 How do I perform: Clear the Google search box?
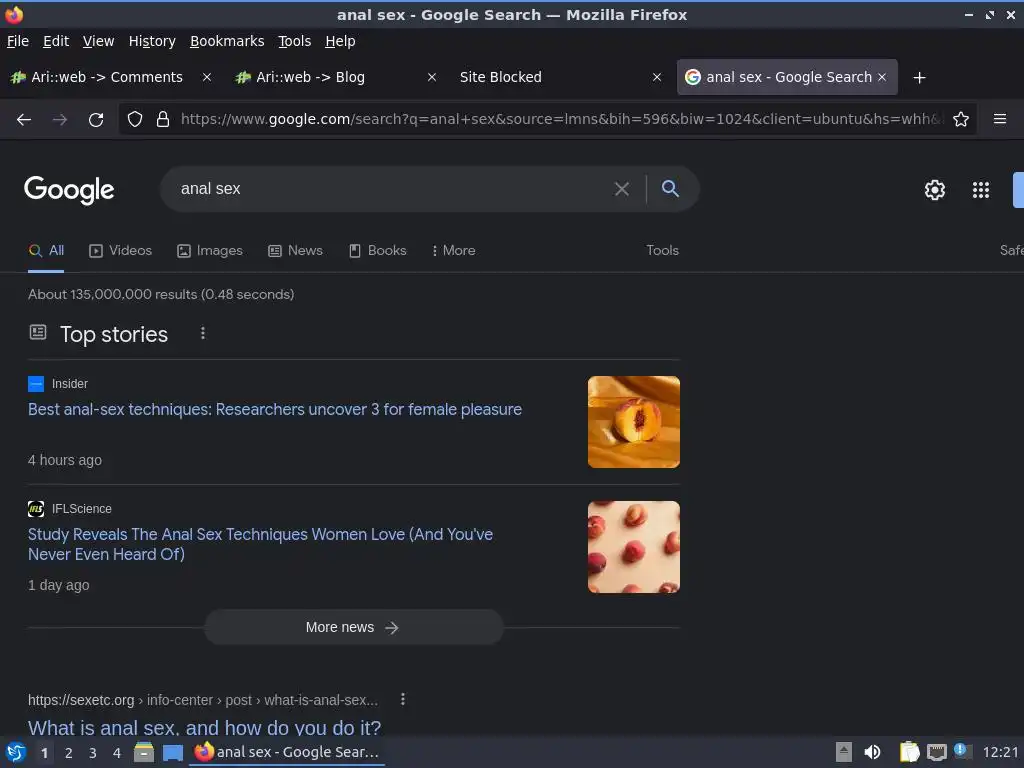click(622, 189)
